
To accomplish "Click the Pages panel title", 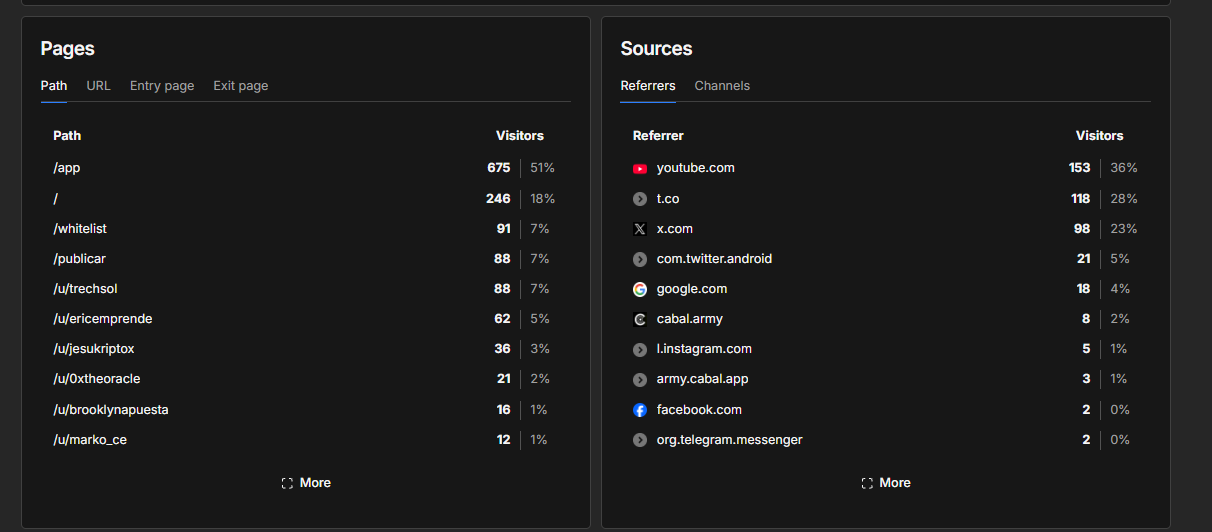I will click(68, 48).
